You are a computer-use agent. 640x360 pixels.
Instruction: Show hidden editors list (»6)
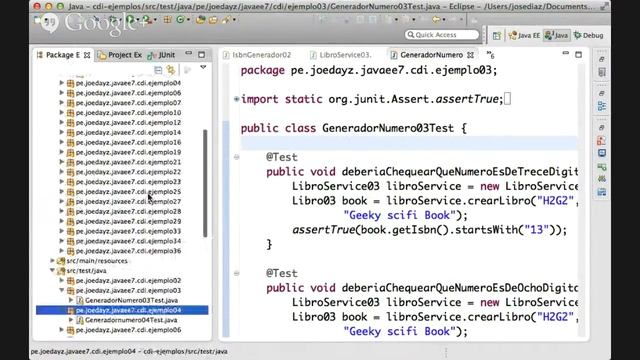click(490, 55)
